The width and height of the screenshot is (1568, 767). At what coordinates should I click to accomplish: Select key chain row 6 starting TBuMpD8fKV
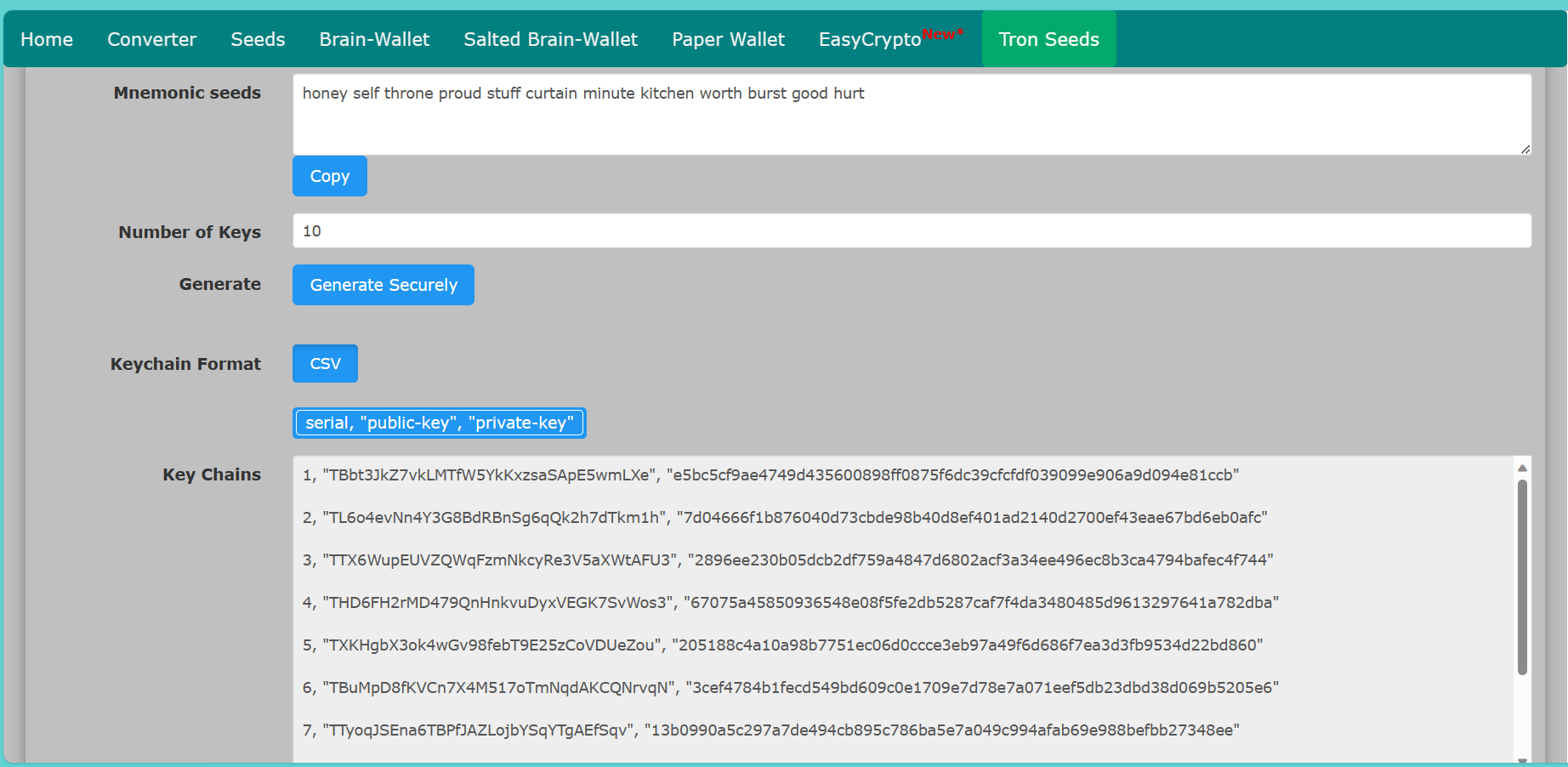coord(791,687)
